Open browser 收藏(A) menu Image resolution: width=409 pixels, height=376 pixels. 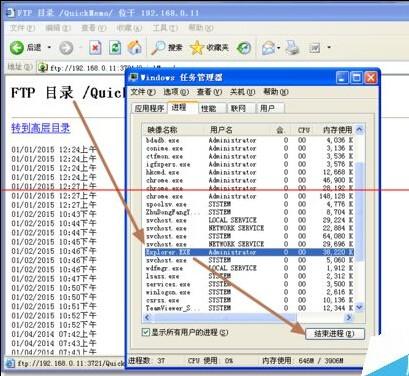(x=129, y=28)
